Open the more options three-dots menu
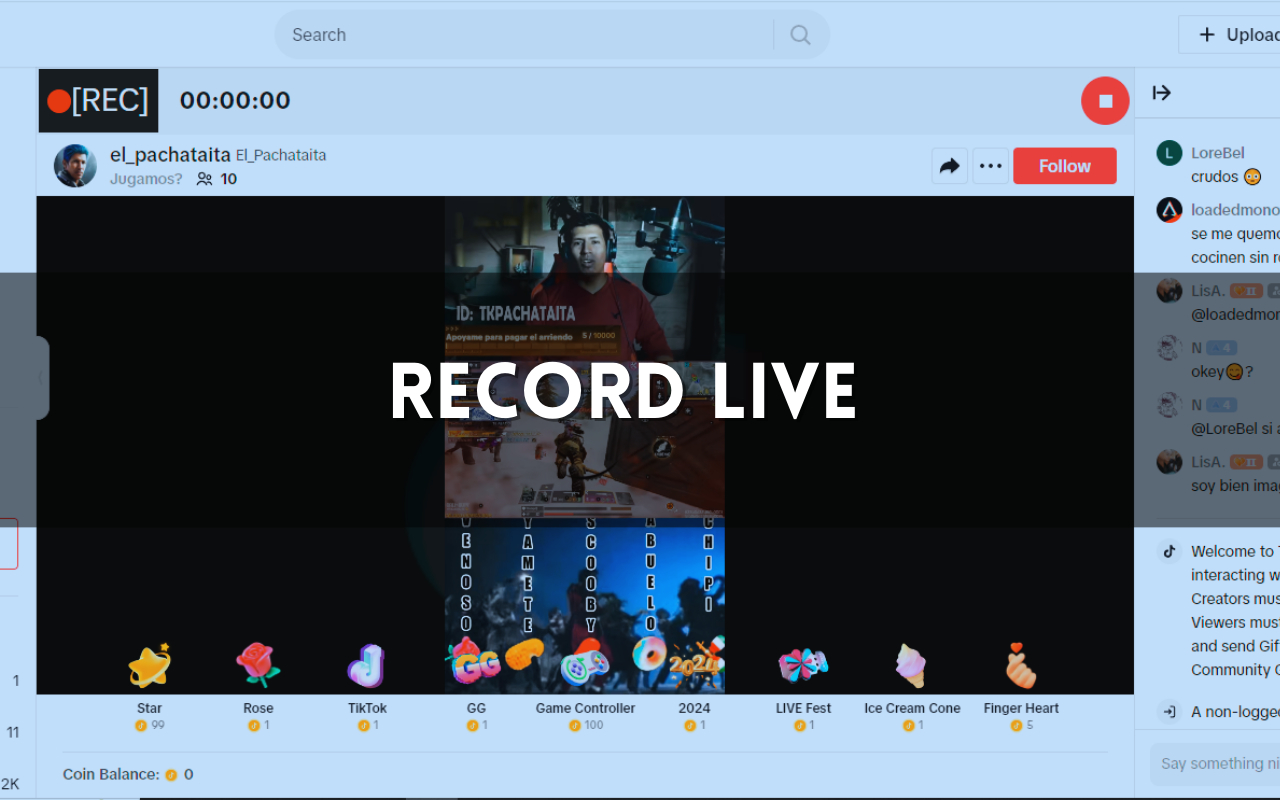The image size is (1280, 800). pyautogui.click(x=990, y=166)
